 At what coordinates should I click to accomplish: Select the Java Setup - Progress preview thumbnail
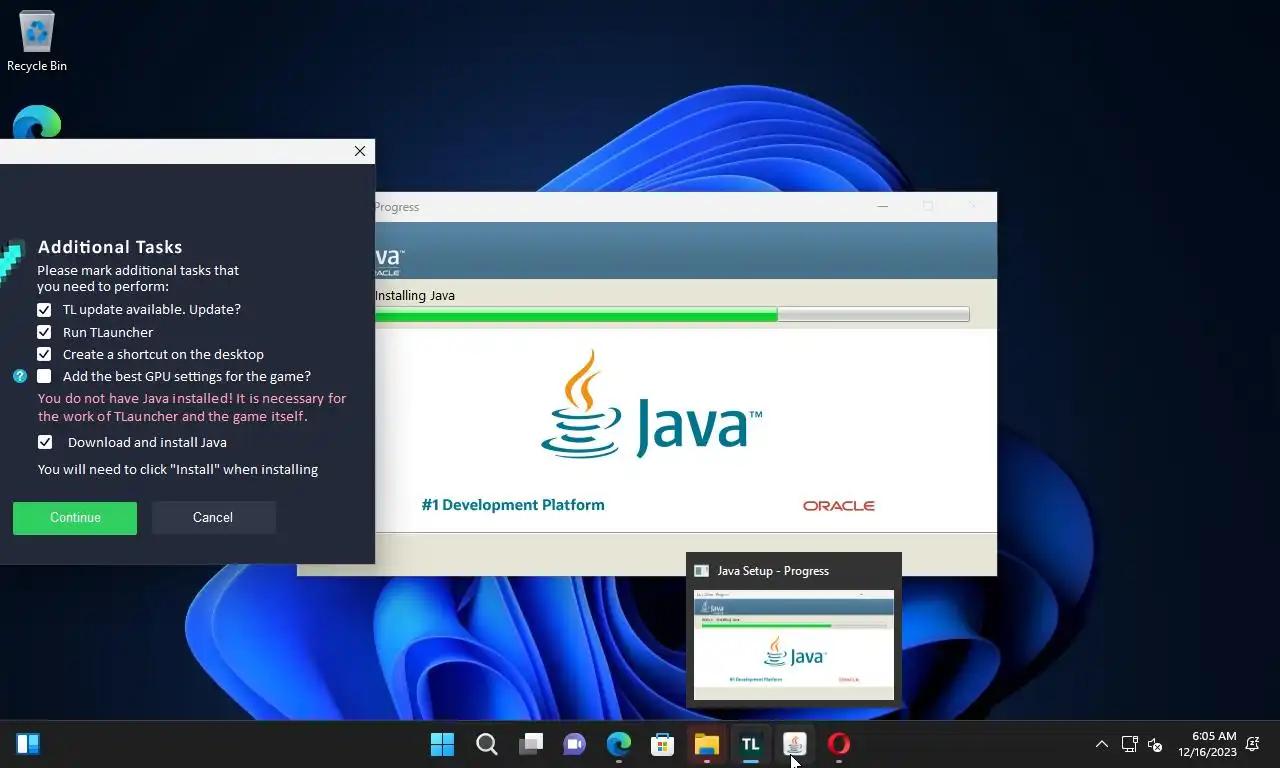(794, 644)
